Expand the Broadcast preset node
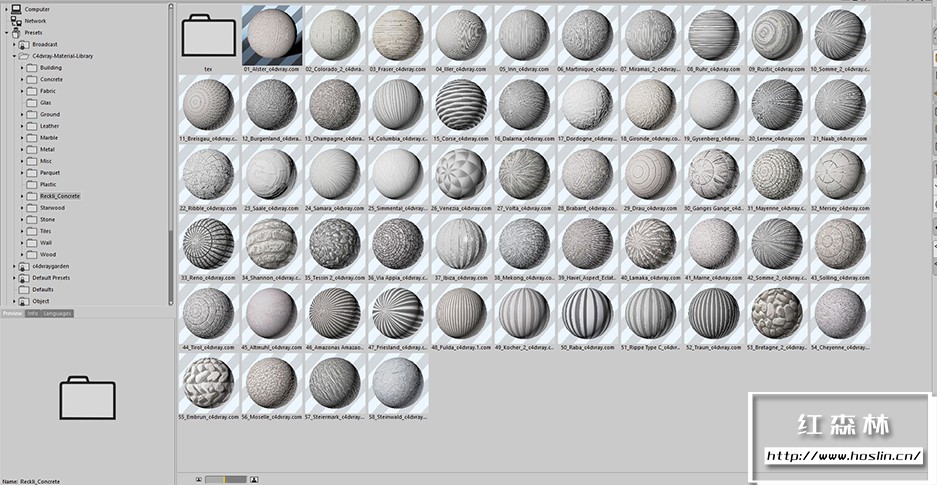 14,44
